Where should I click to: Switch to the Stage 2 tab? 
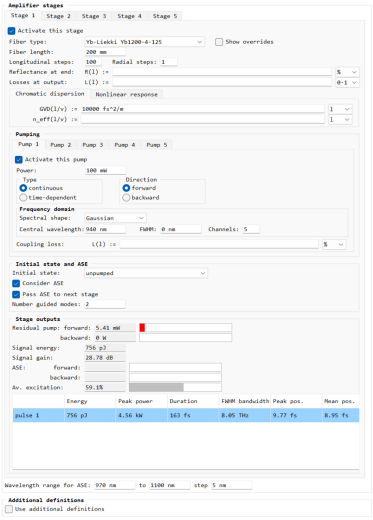(58, 16)
